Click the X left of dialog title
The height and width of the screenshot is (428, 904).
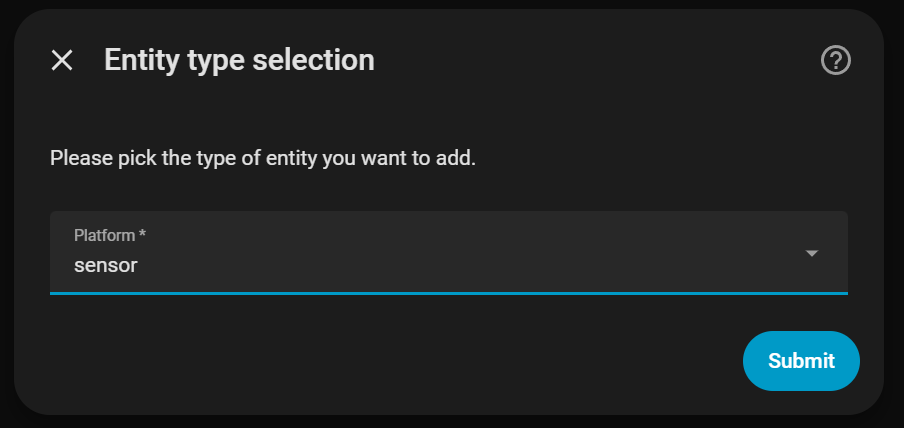coord(62,61)
